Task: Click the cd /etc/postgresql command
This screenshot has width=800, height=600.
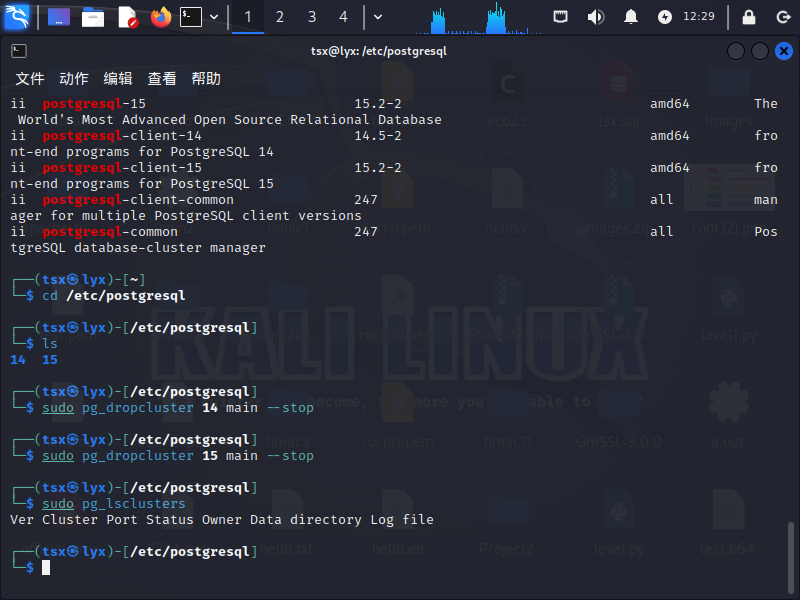Action: point(114,296)
